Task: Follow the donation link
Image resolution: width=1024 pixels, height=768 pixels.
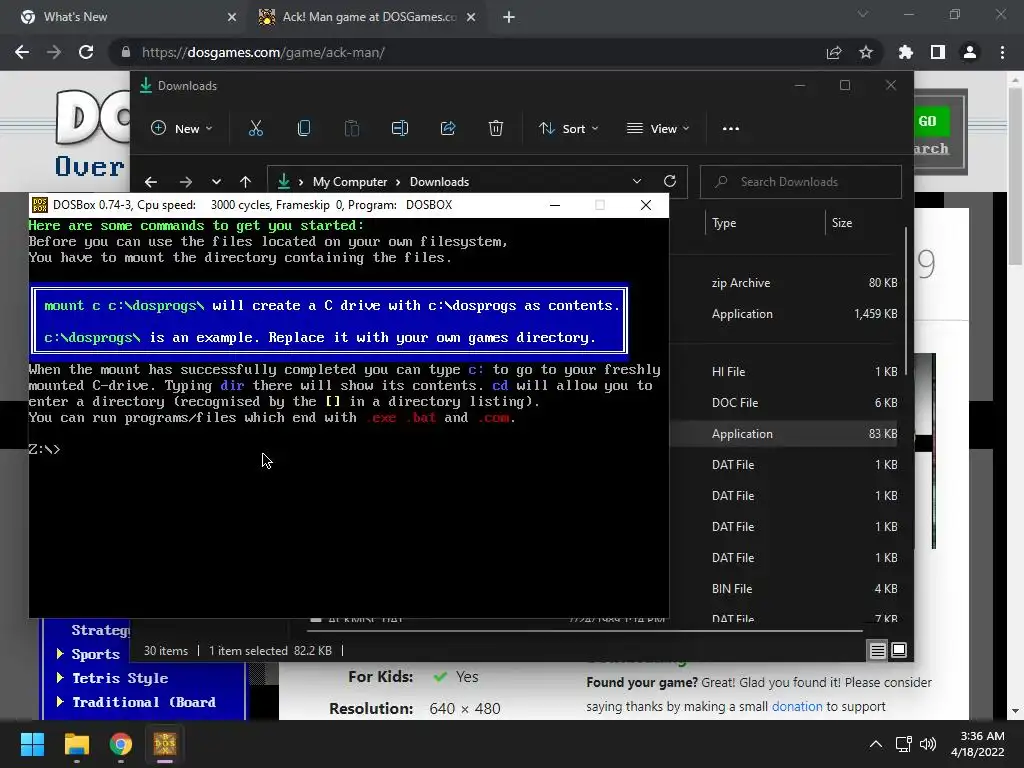Action: (x=797, y=706)
